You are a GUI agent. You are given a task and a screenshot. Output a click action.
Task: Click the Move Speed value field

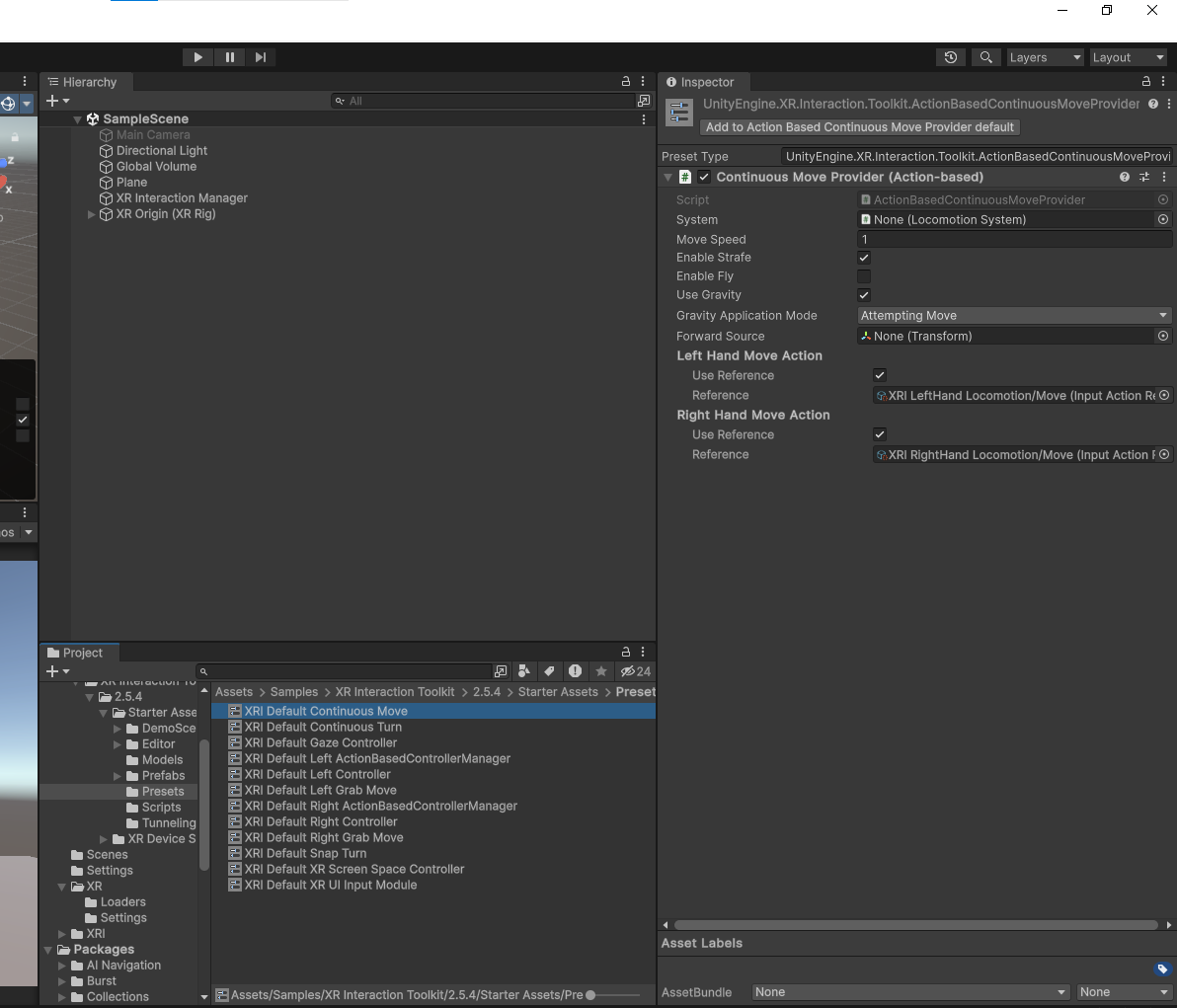1014,240
